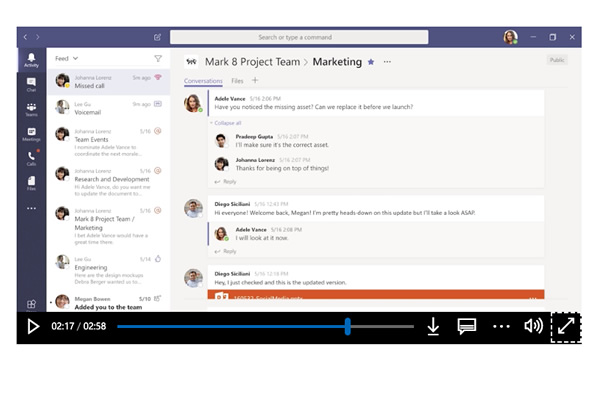Click the Marketing channel title
Image resolution: width=590 pixels, height=393 pixels.
337,62
